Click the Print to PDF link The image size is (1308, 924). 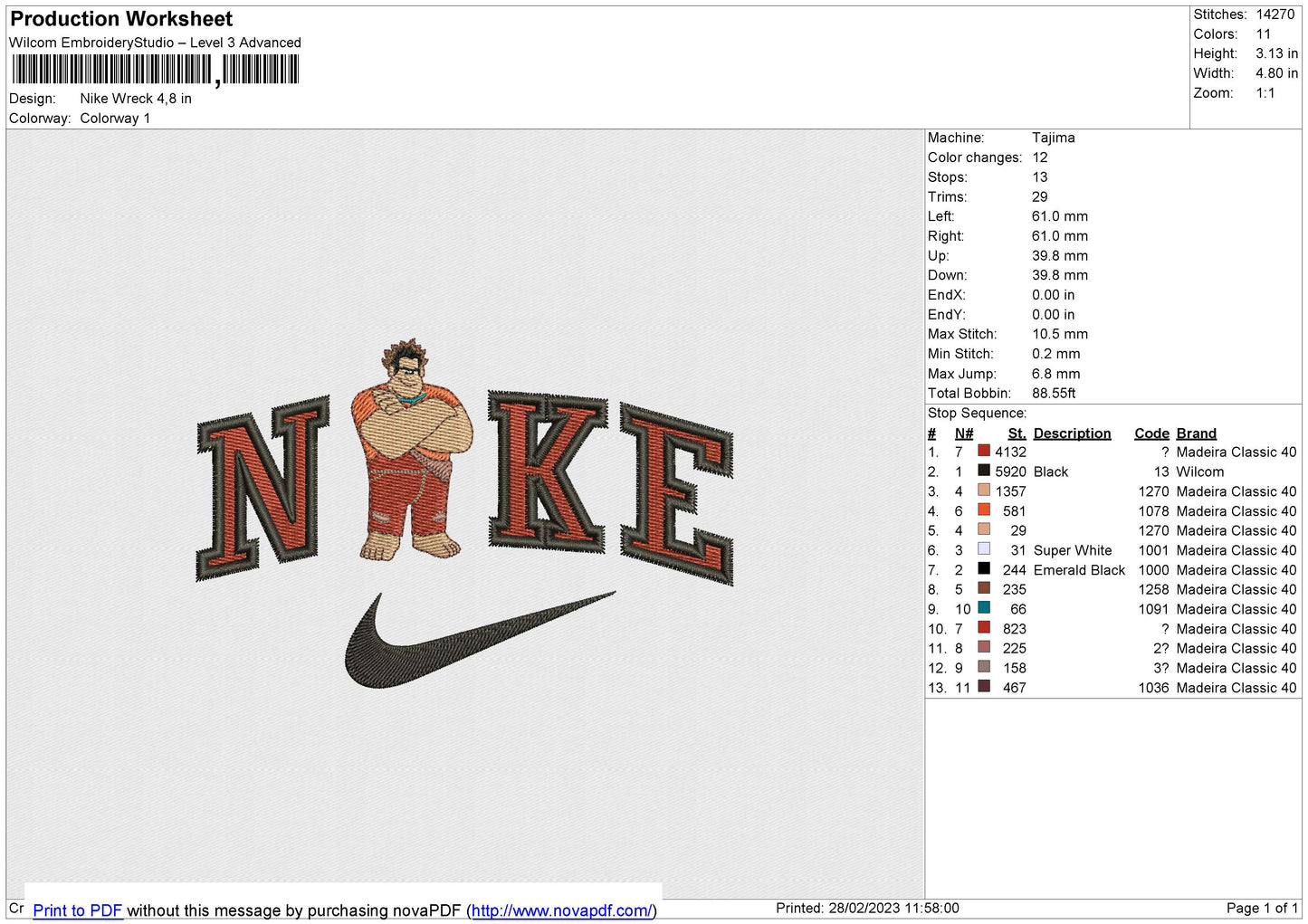point(78,910)
